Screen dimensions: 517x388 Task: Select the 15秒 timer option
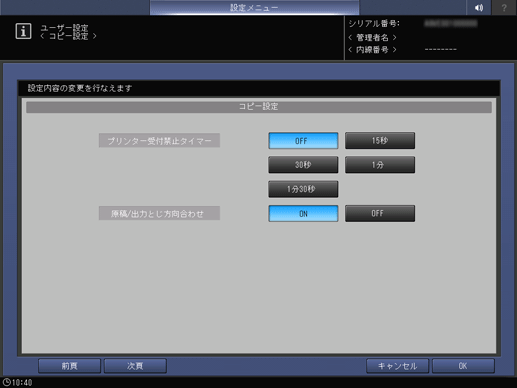380,141
